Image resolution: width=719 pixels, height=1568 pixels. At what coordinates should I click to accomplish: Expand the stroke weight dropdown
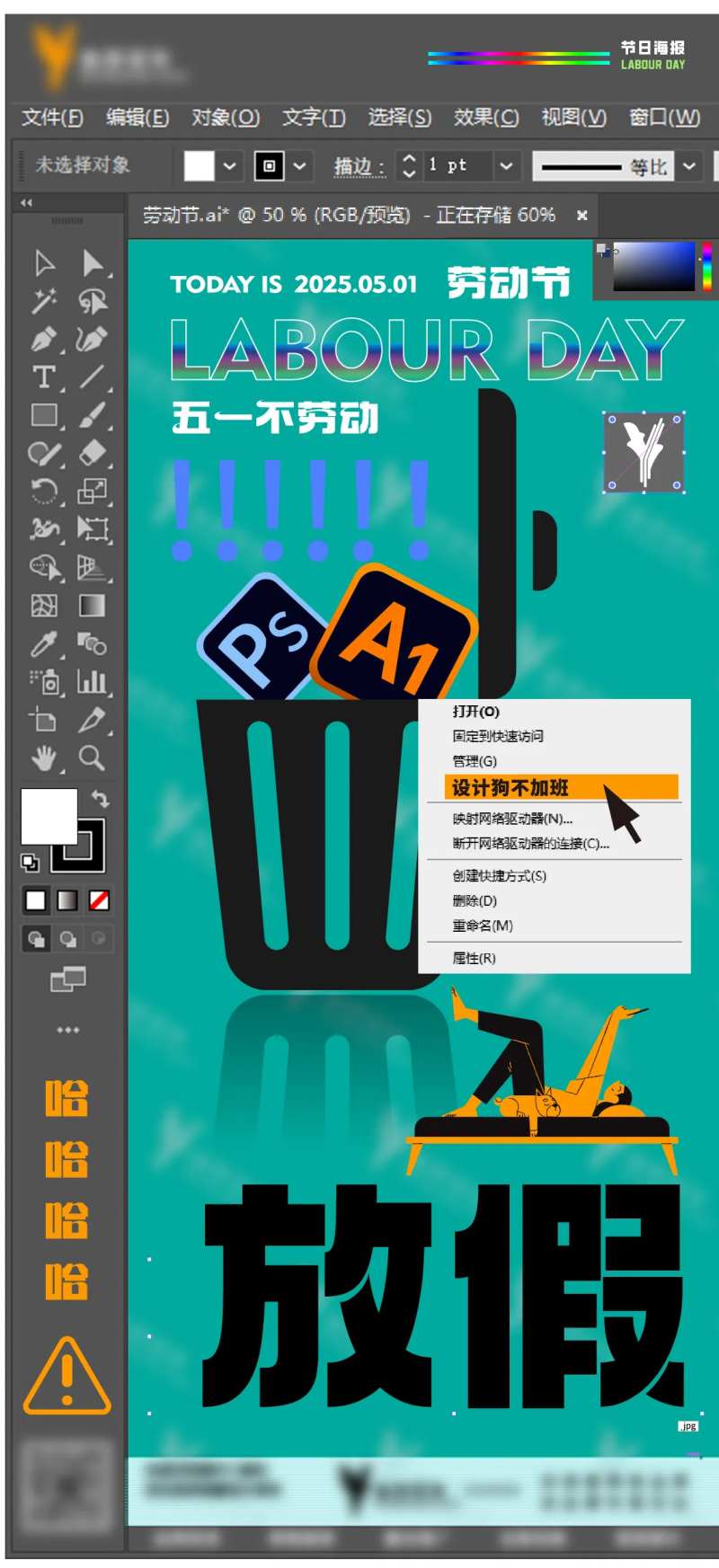506,166
